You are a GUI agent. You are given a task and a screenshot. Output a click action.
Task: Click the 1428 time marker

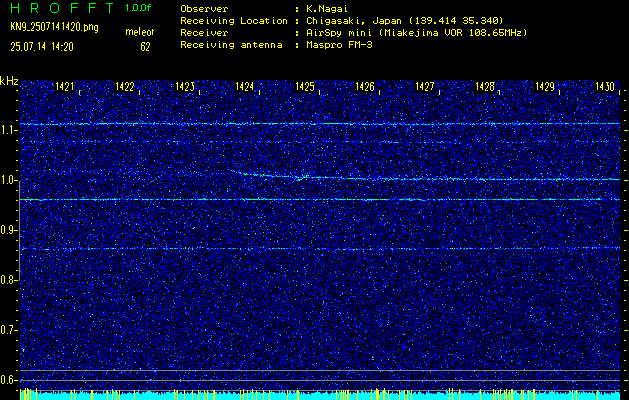coord(485,87)
